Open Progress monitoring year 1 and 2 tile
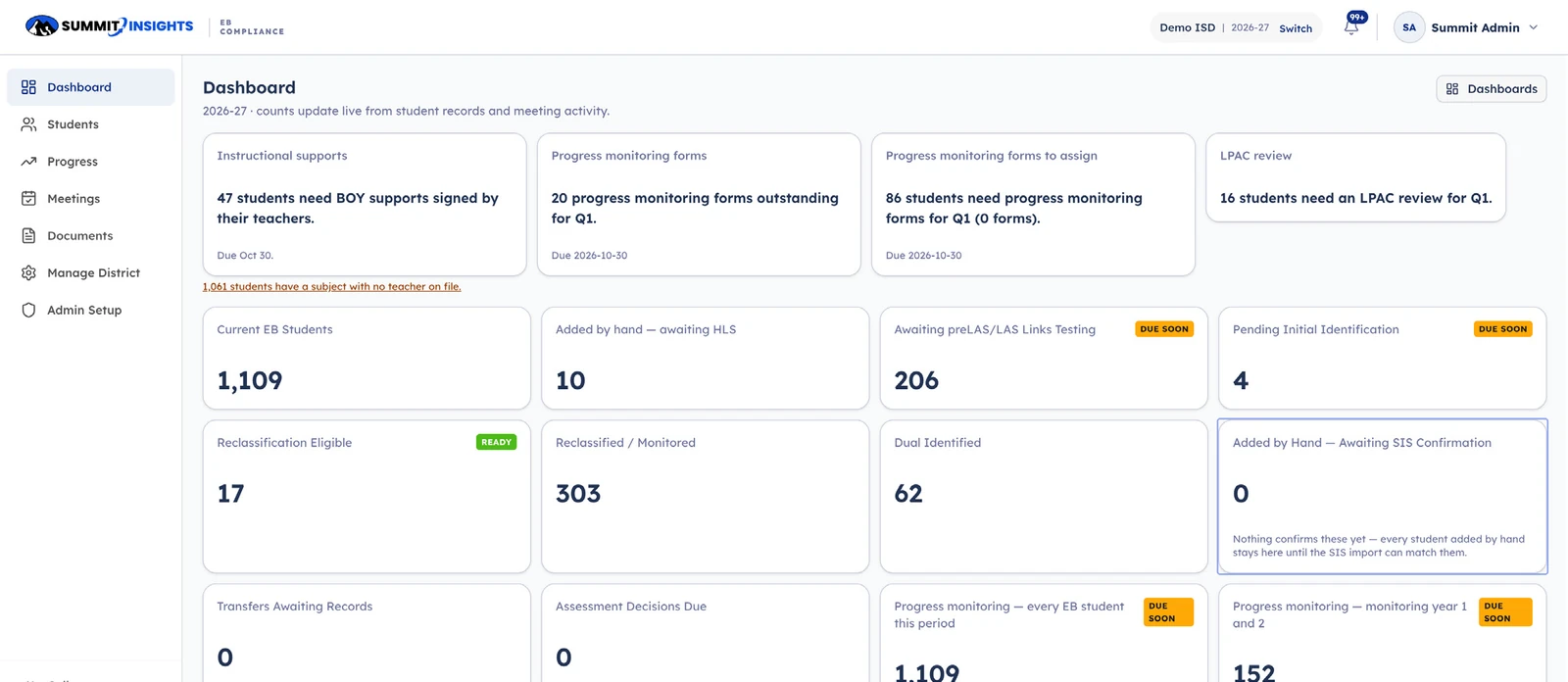The width and height of the screenshot is (1568, 682). [1382, 633]
